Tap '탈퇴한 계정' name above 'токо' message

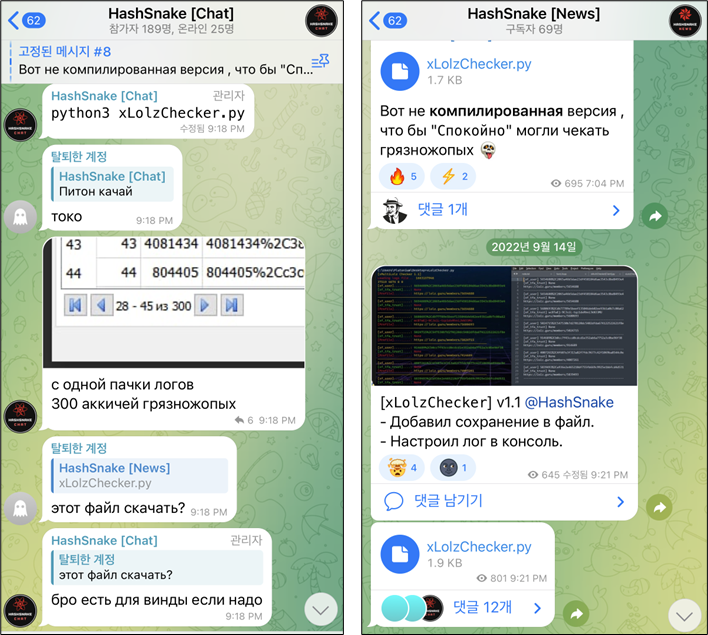click(x=79, y=157)
